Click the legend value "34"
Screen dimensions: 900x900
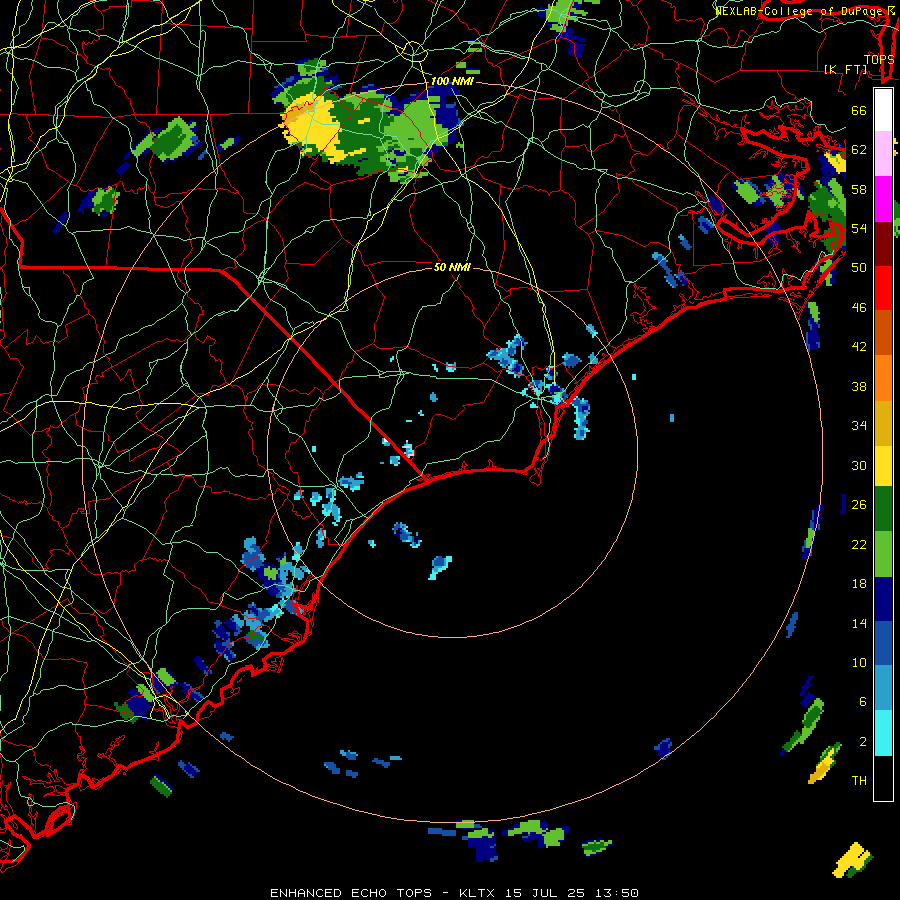(859, 426)
